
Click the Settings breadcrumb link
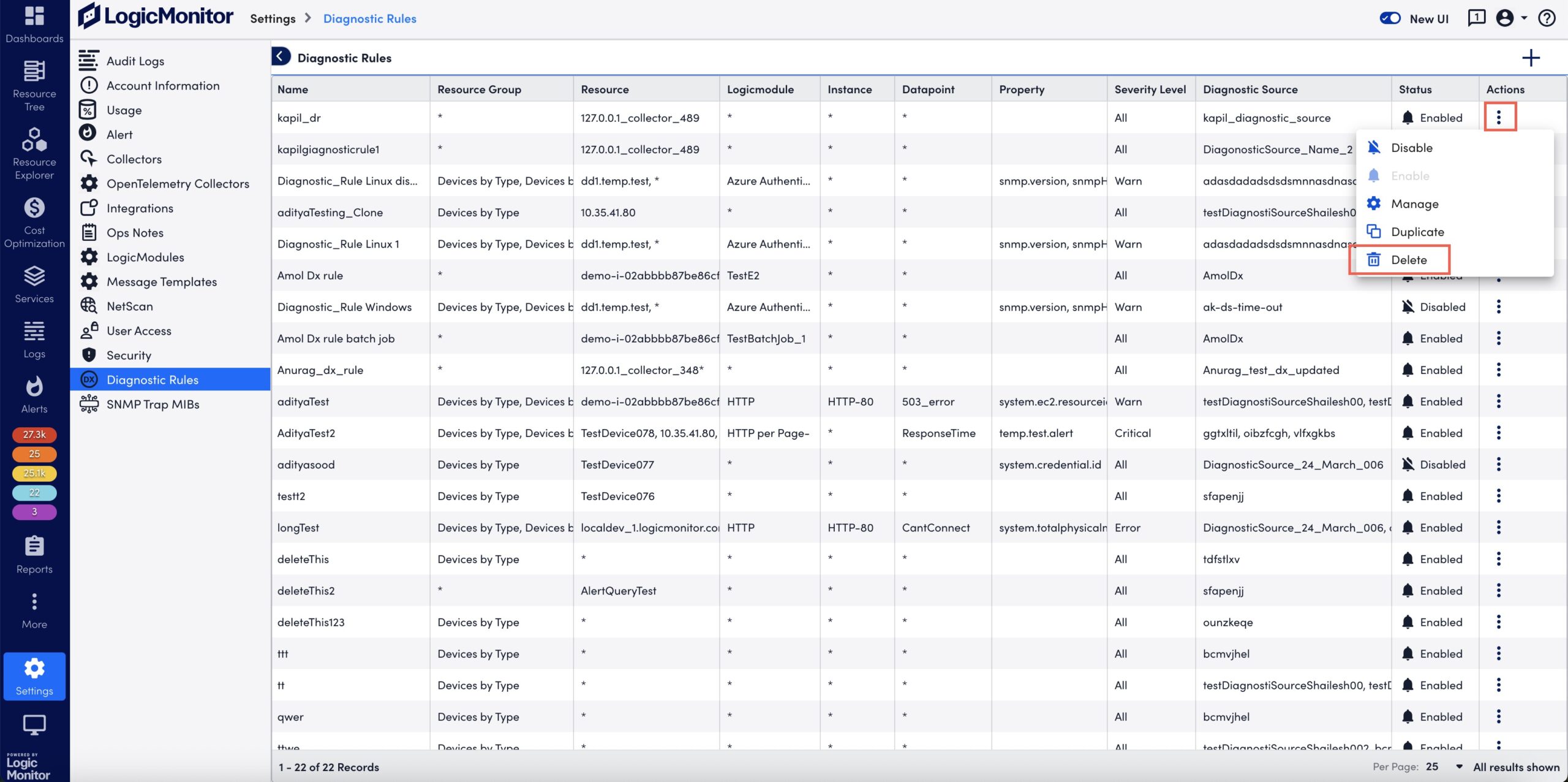[x=273, y=18]
